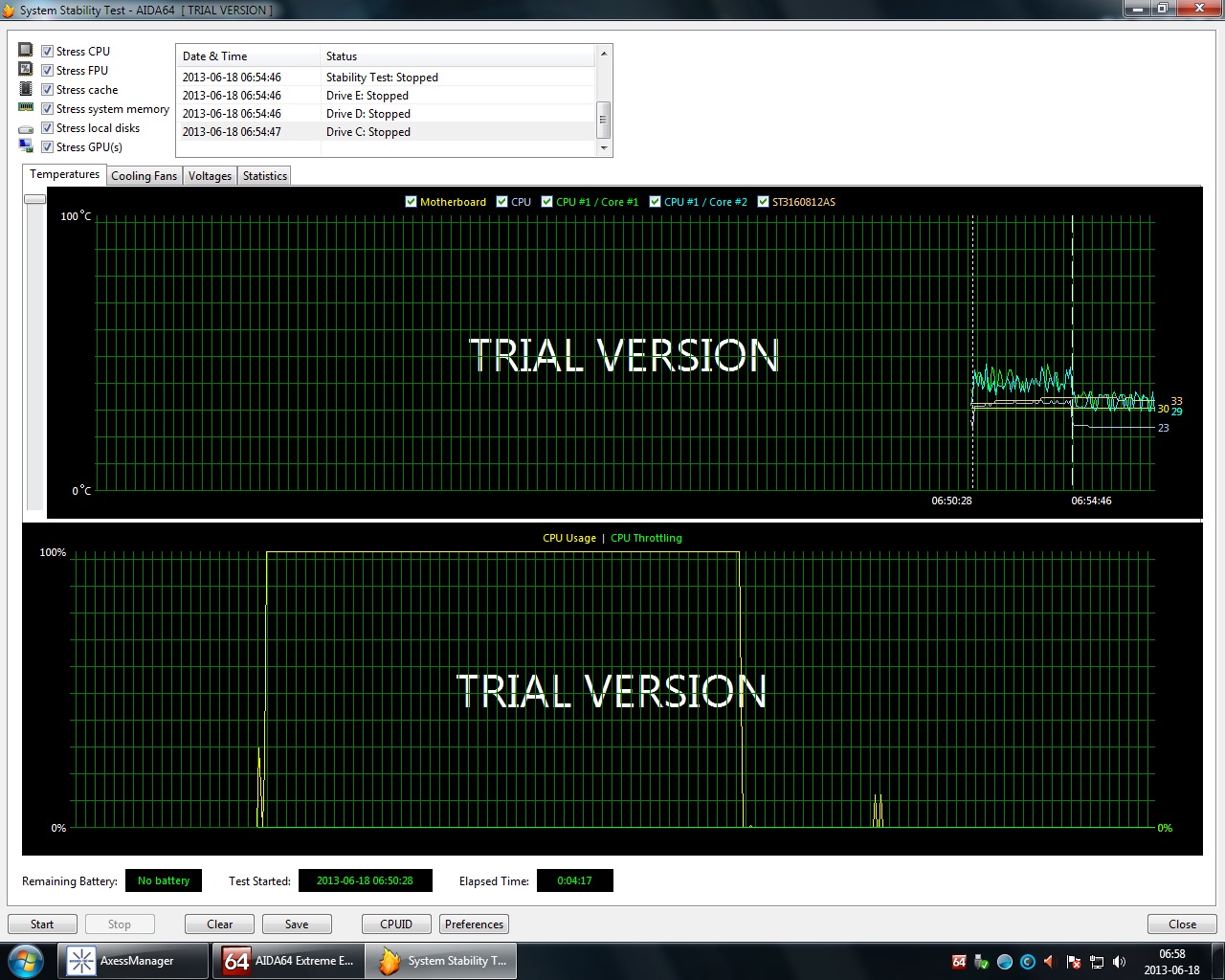Click the status log scrollbar down arrow
This screenshot has height=980, width=1225.
pyautogui.click(x=603, y=148)
